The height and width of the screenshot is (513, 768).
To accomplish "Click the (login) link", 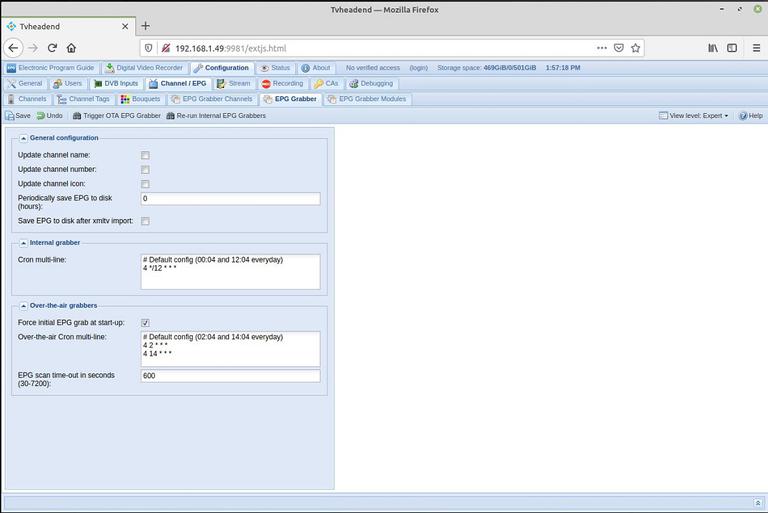I will [x=419, y=68].
